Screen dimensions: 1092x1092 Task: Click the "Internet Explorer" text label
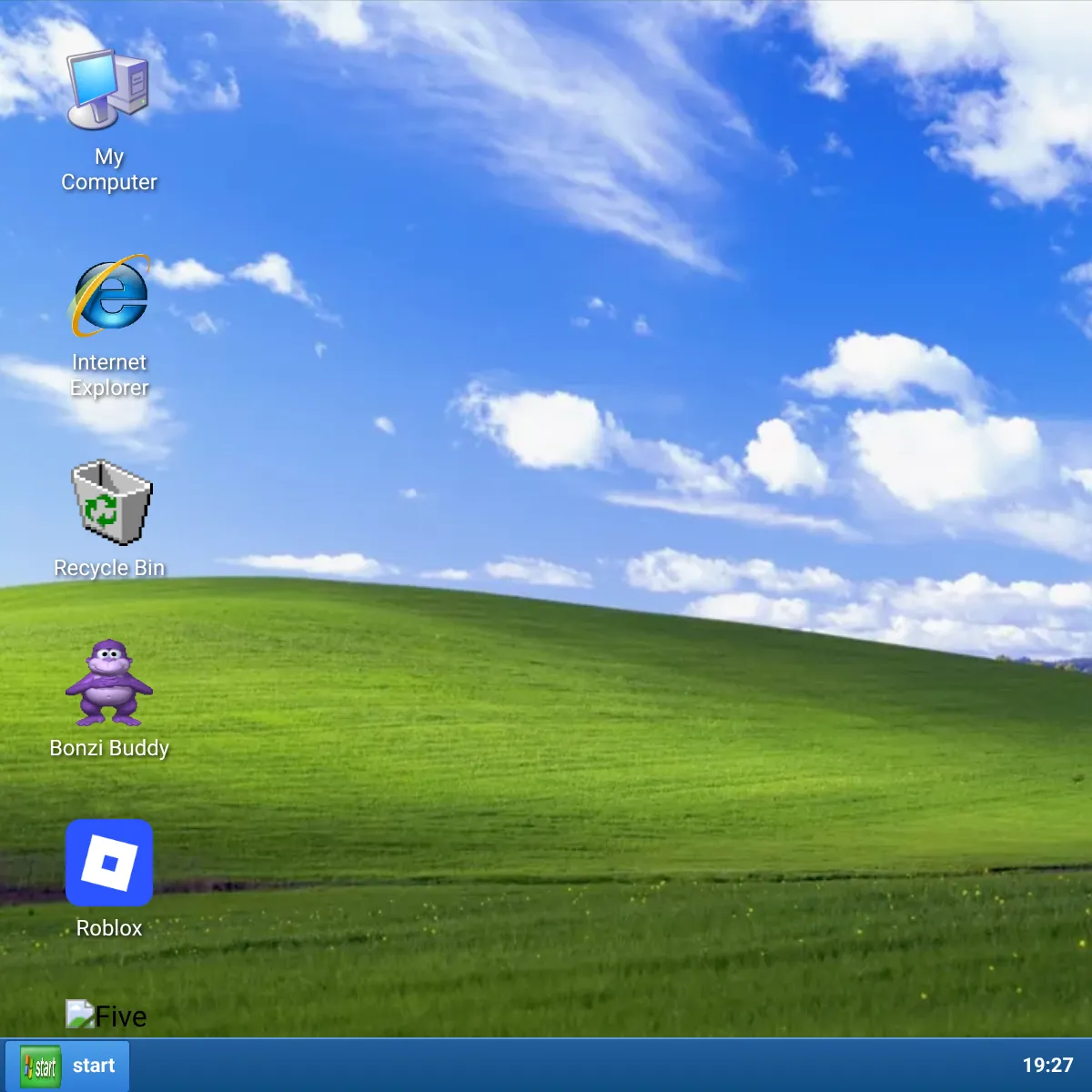109,375
